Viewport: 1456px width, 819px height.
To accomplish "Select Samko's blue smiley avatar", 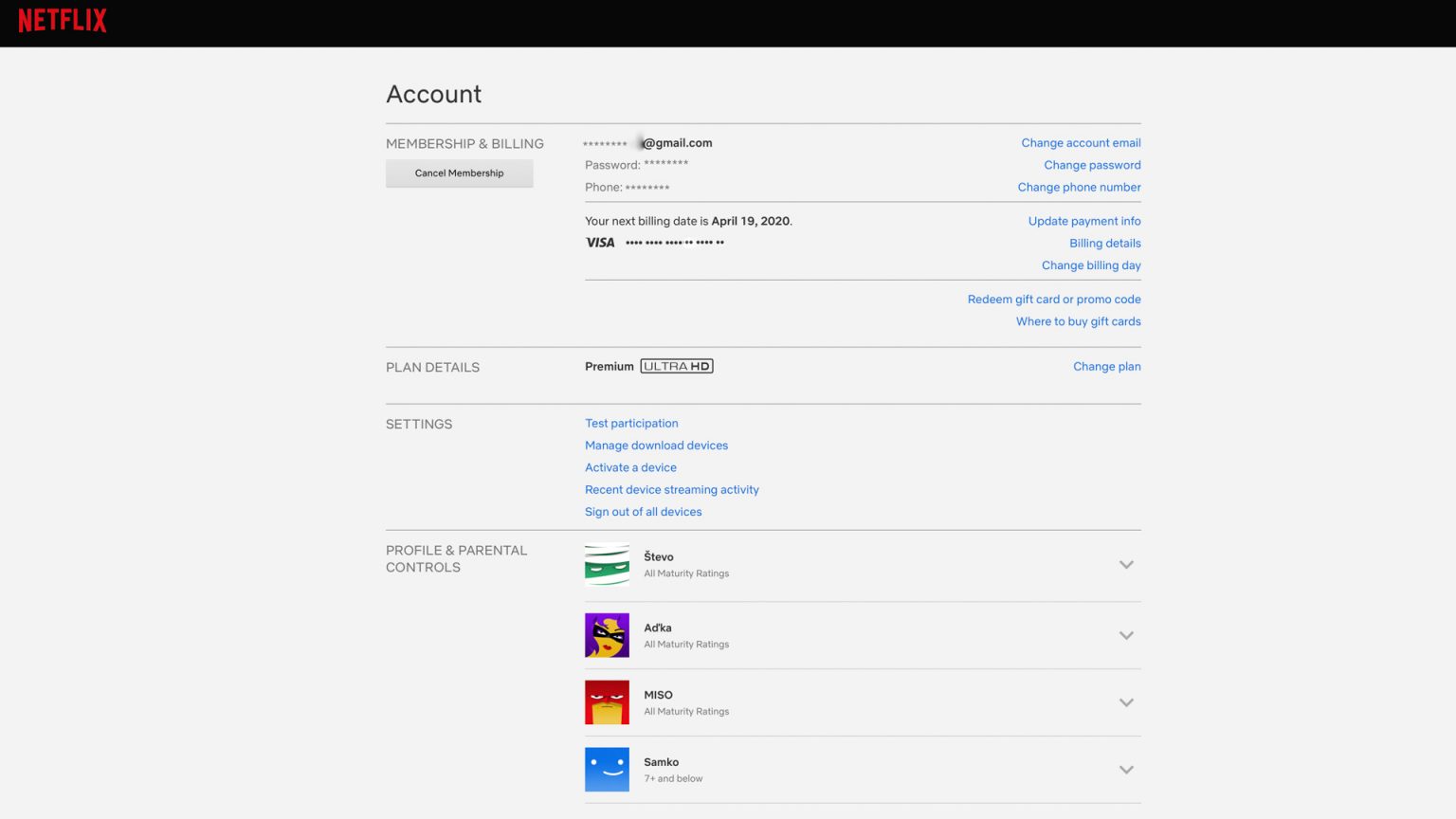I will coord(607,770).
